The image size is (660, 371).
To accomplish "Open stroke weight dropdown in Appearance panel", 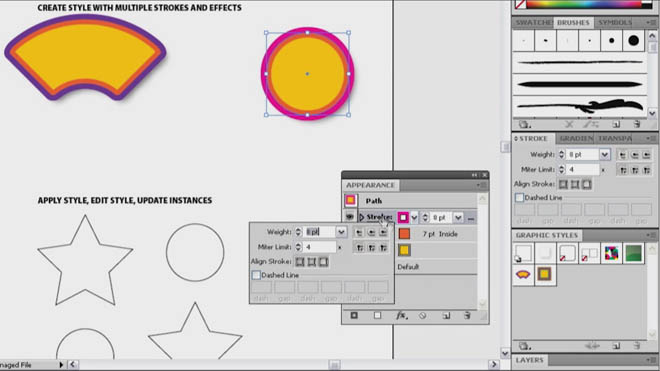I will [458, 218].
